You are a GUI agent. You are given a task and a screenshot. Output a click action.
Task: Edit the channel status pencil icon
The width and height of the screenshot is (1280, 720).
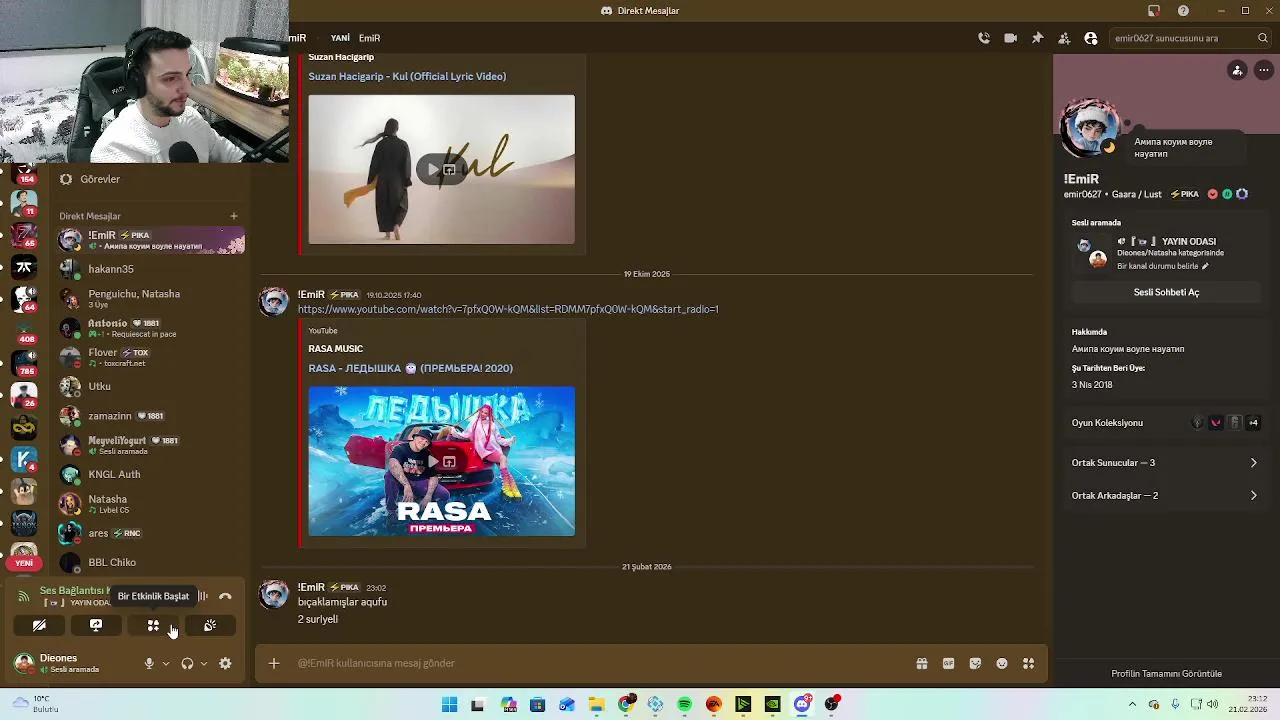click(x=1205, y=267)
